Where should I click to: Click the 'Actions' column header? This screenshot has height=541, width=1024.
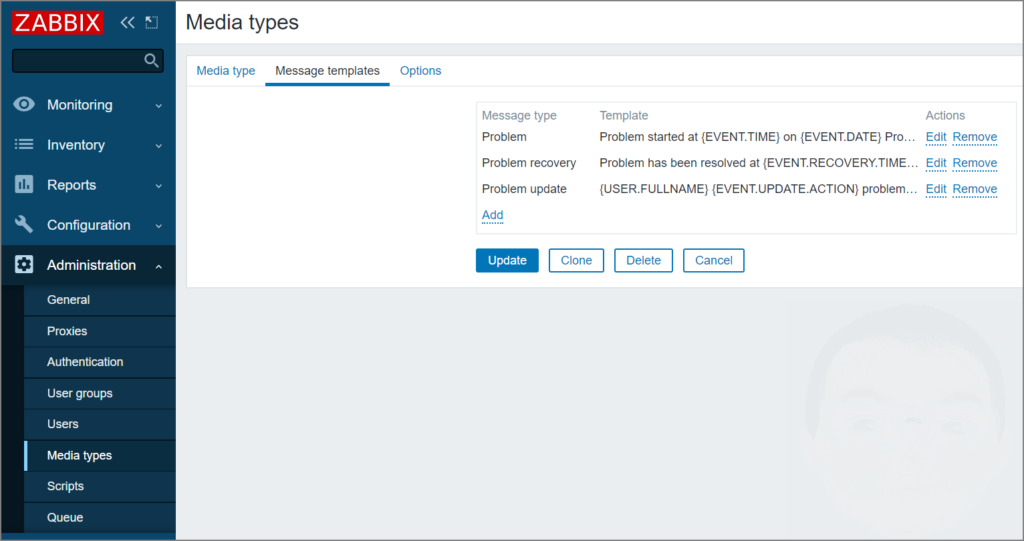coord(945,115)
